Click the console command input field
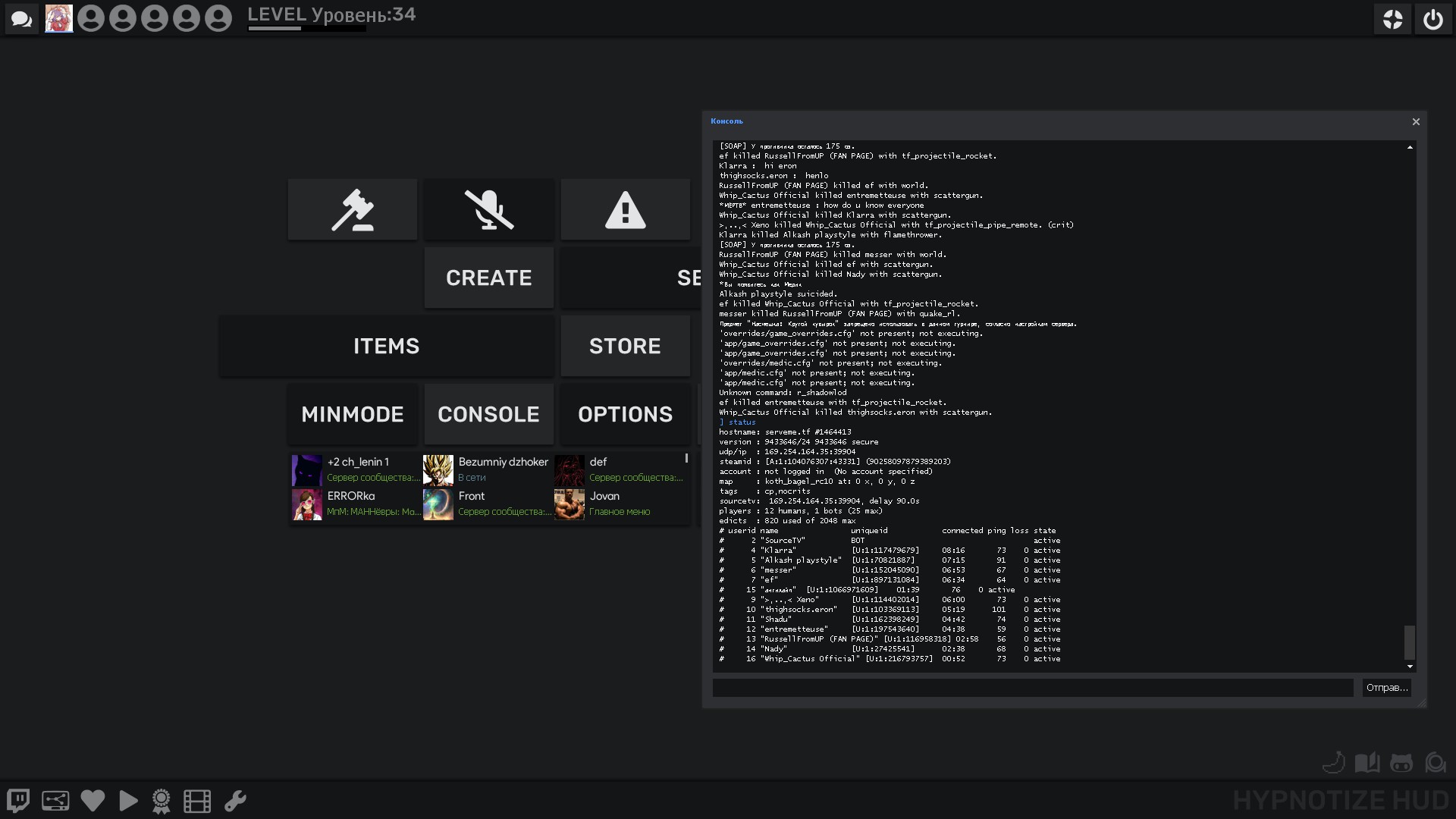Viewport: 1456px width, 819px height. pos(1032,688)
